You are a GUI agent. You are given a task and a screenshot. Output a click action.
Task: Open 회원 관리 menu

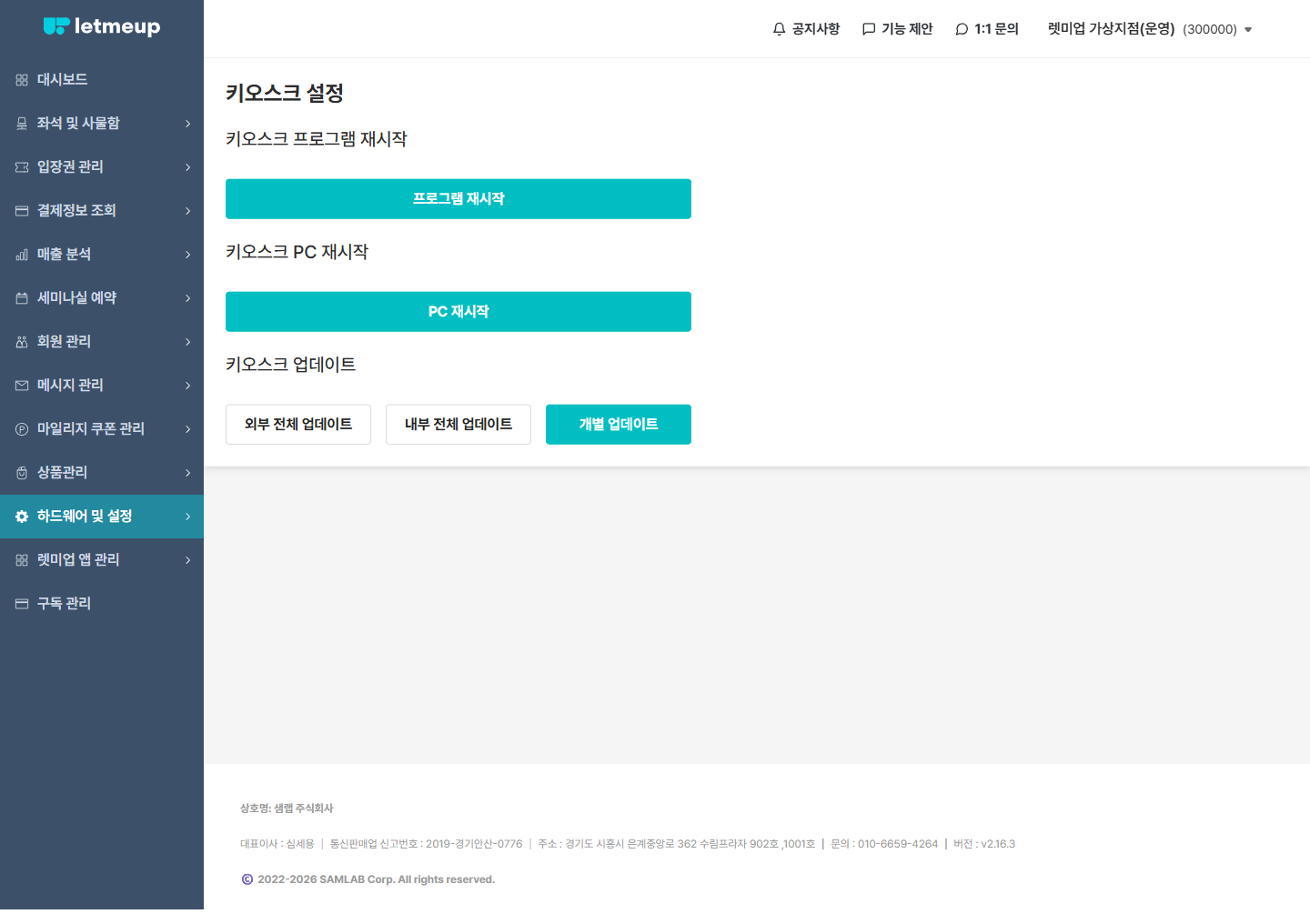(x=102, y=342)
